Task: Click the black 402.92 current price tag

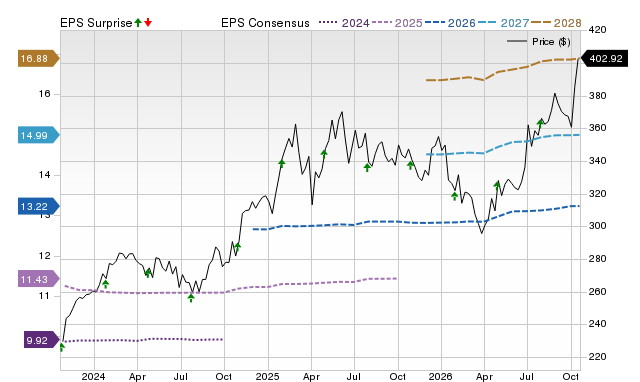Action: click(604, 58)
